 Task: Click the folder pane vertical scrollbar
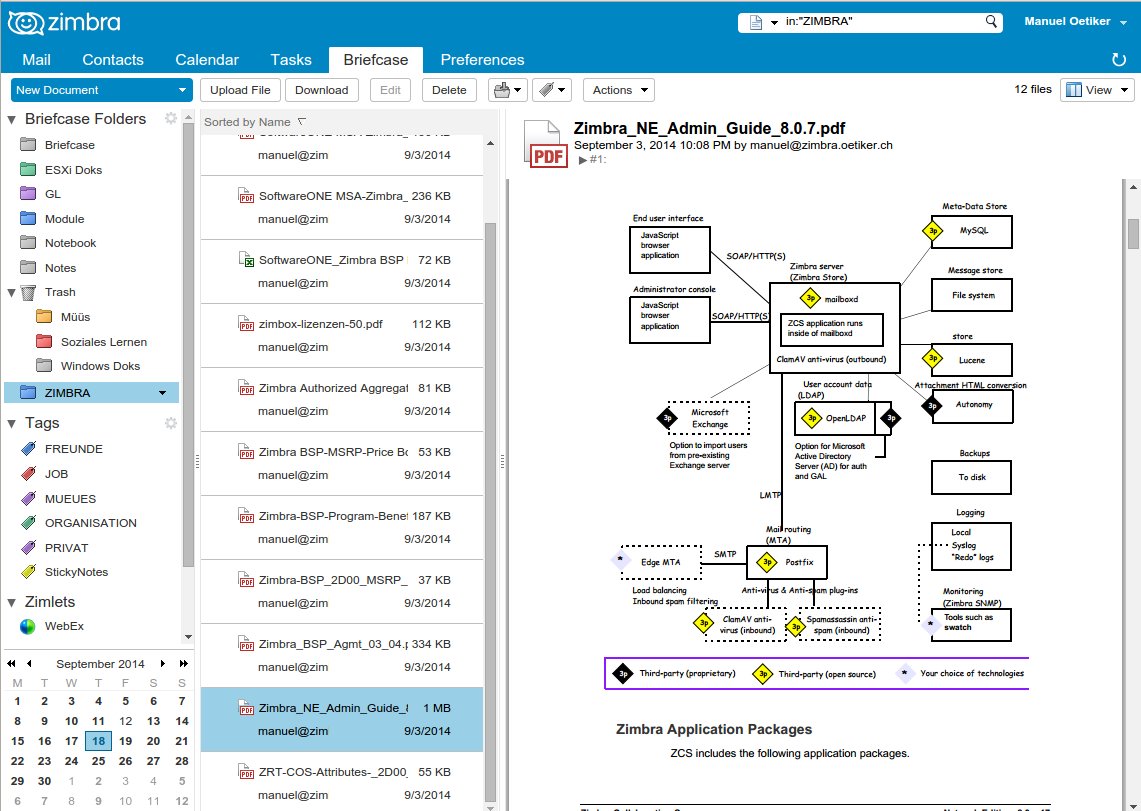click(x=188, y=345)
